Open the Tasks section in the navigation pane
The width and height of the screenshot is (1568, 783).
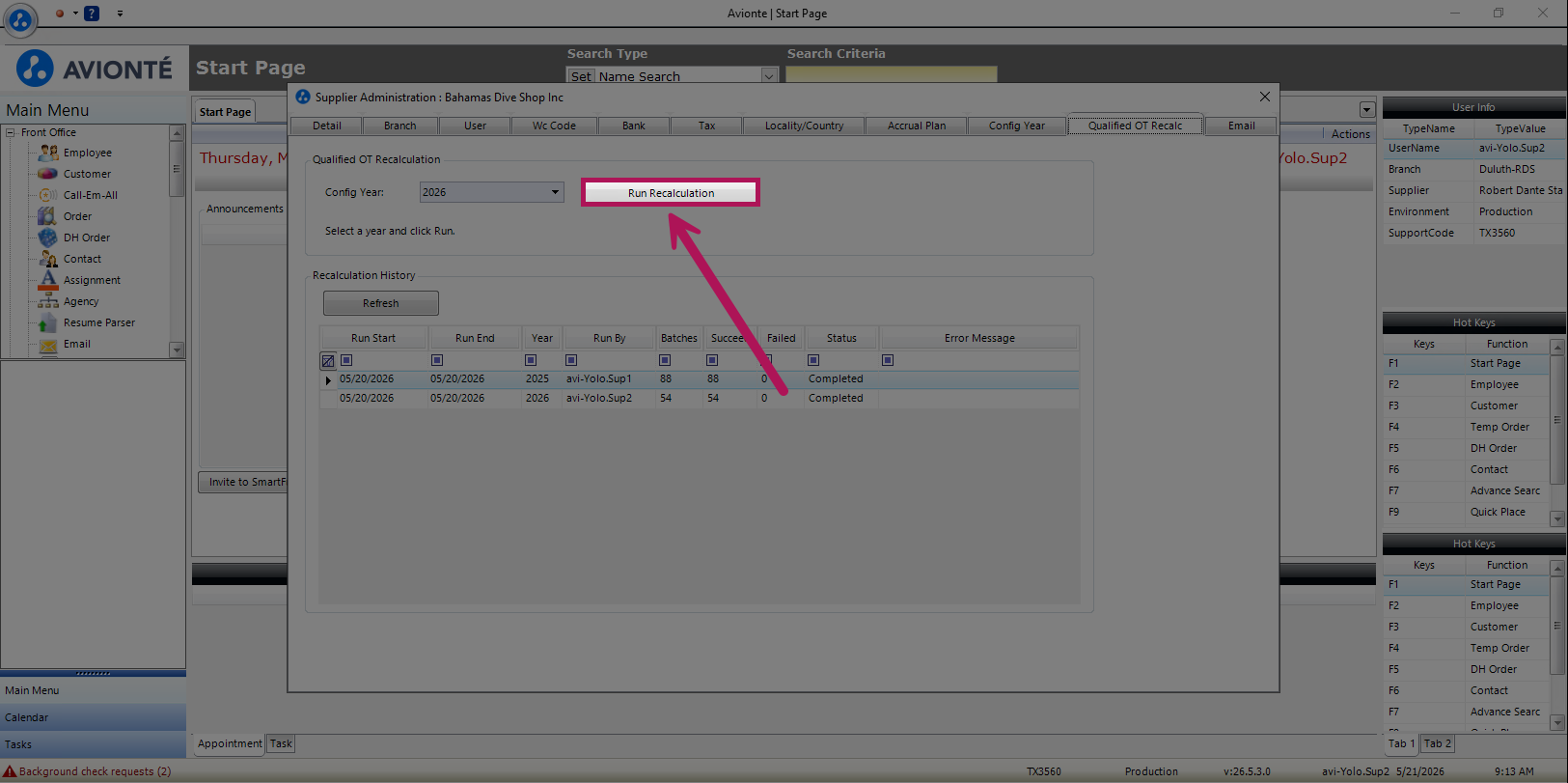pyautogui.click(x=93, y=744)
